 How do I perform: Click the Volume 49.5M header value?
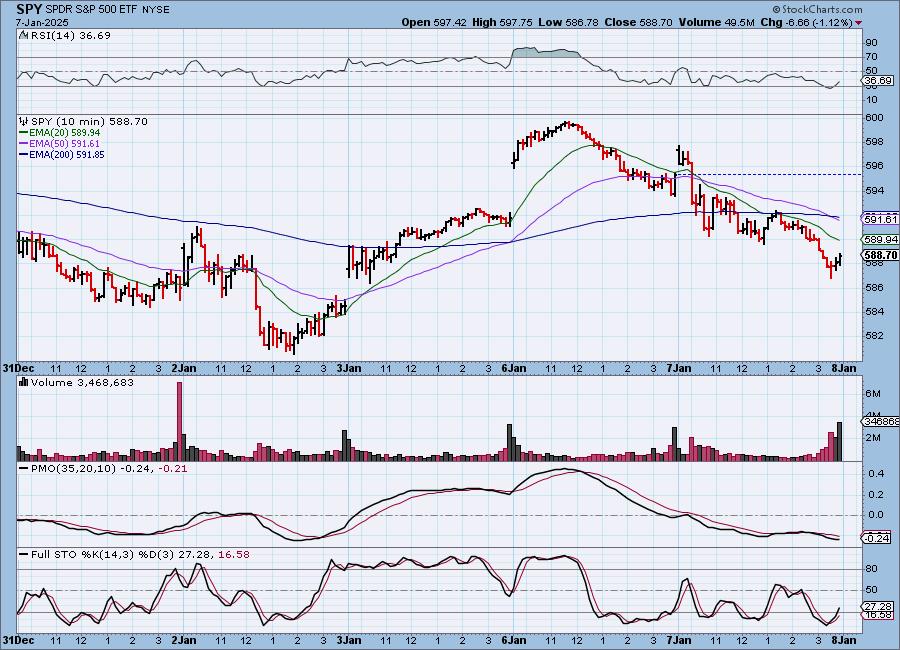716,22
